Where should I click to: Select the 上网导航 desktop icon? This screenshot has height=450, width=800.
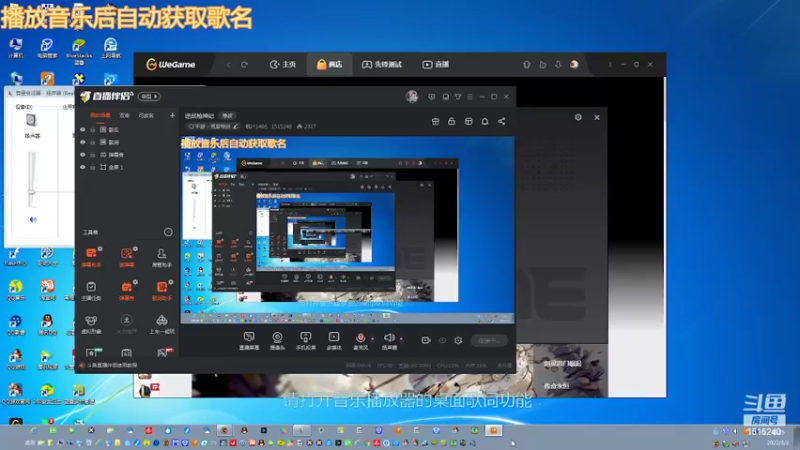111,48
